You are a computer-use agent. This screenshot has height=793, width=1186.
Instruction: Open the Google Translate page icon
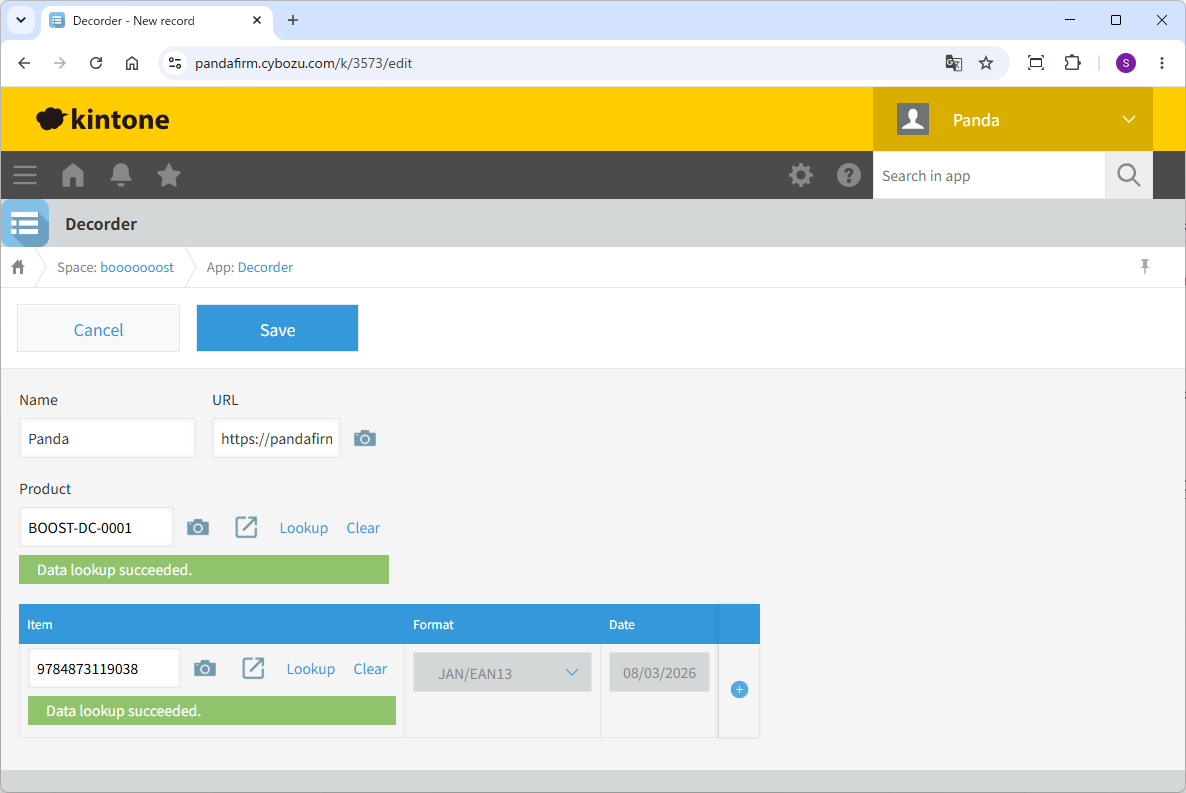coord(954,63)
